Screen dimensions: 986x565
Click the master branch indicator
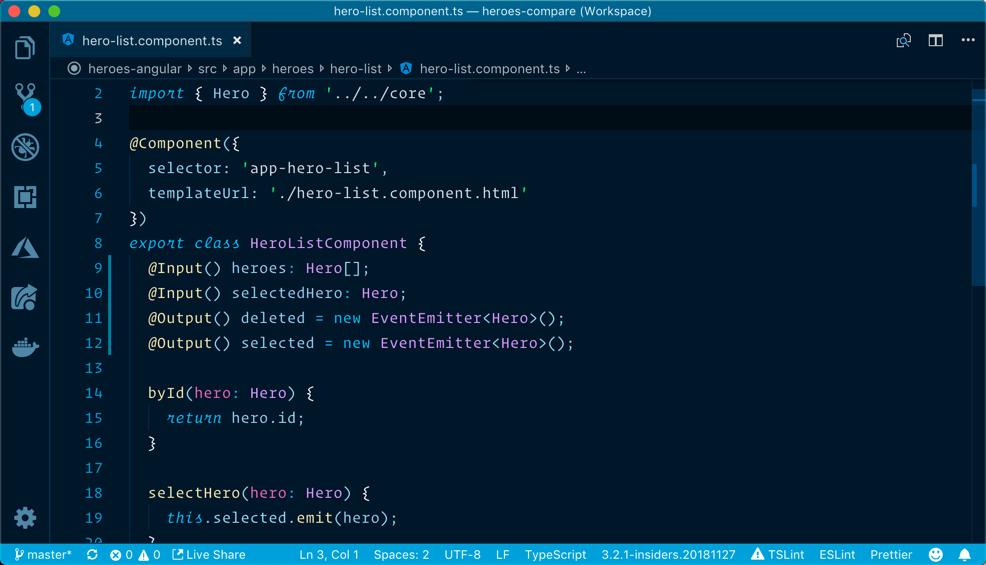point(43,554)
